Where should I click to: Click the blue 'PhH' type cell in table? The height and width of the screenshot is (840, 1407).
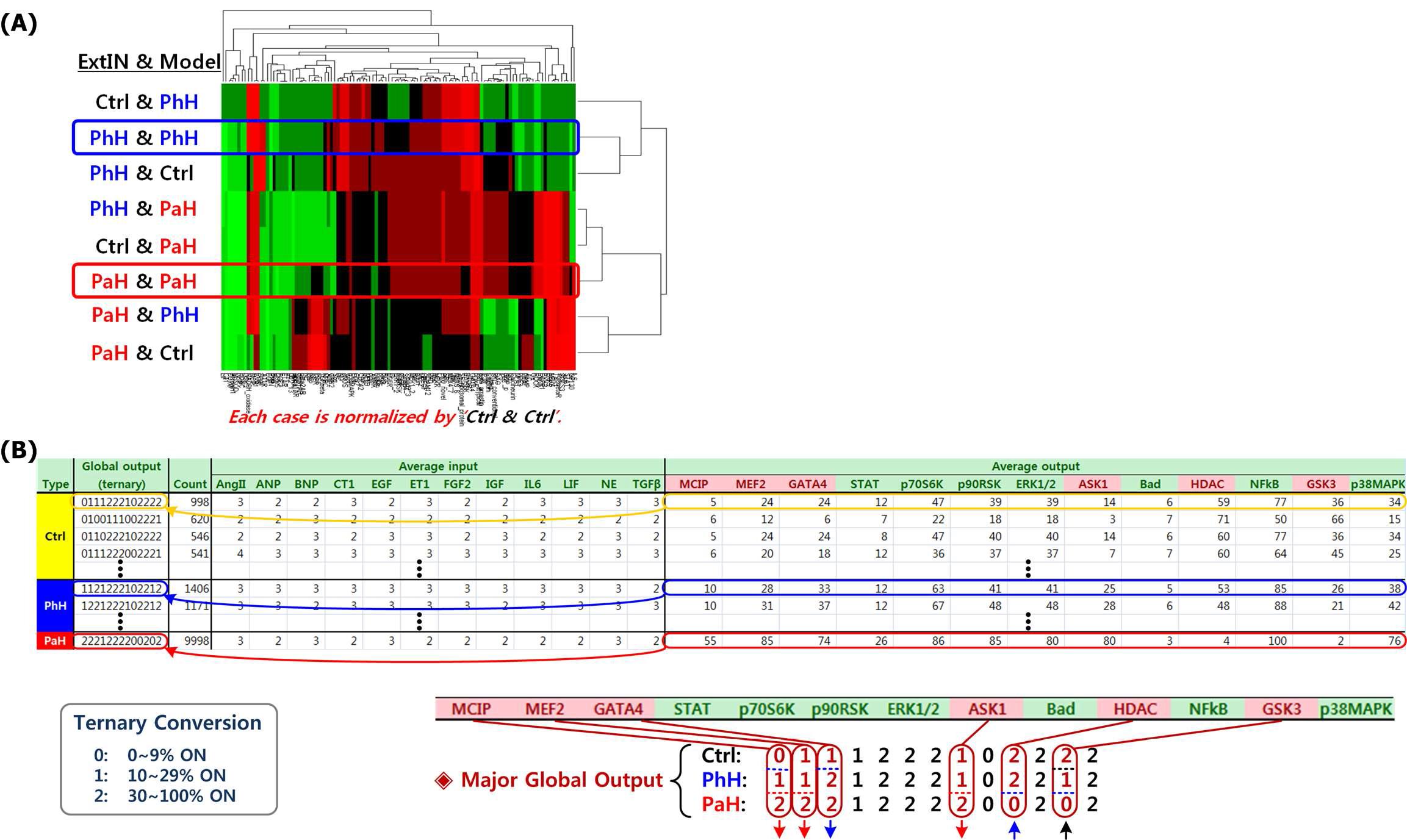[x=55, y=606]
